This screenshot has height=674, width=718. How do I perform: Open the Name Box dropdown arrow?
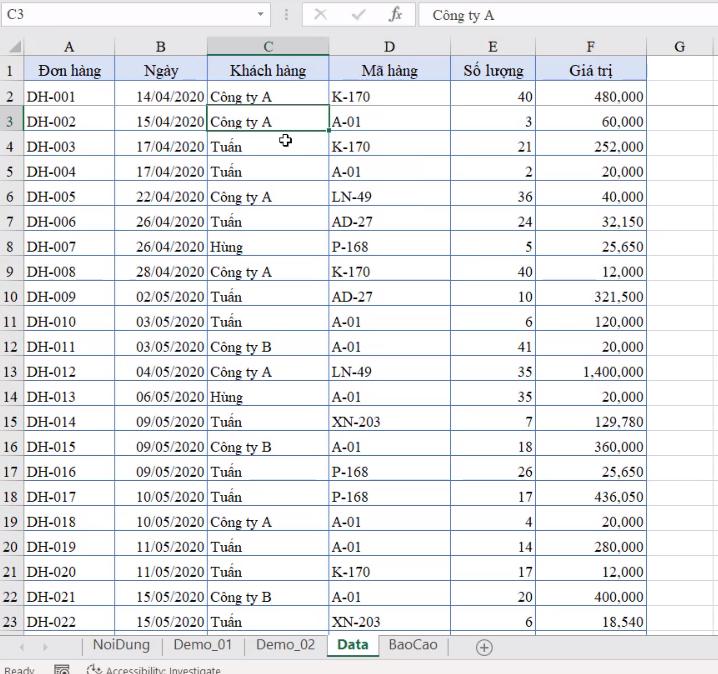coord(260,14)
